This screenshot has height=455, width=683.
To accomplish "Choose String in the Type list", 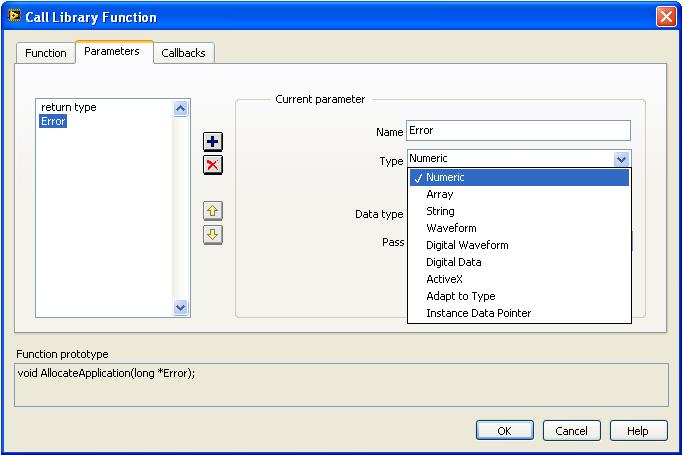I will coord(440,211).
